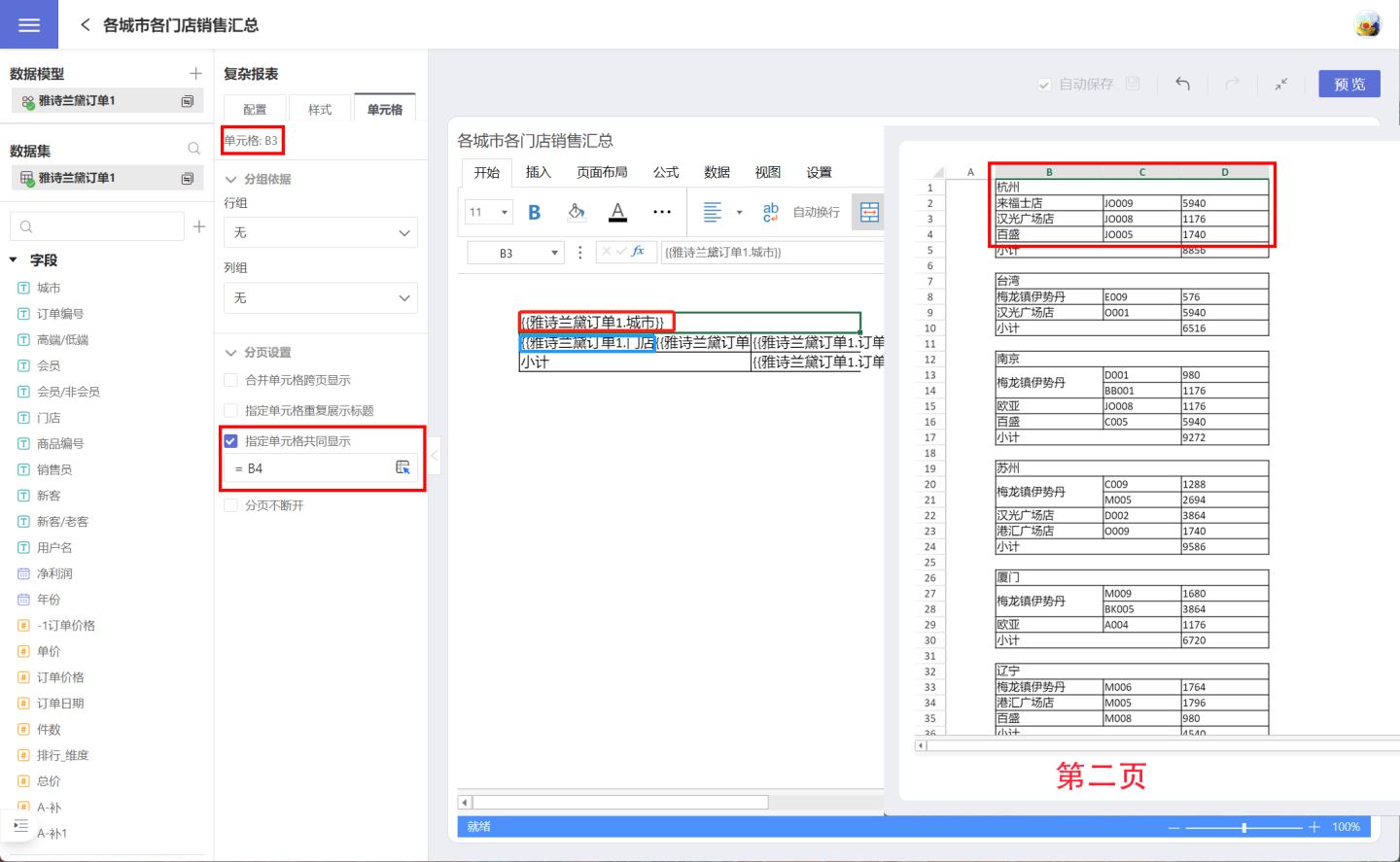The height and width of the screenshot is (862, 1400).
Task: Search datasets using the magnifier icon
Action: click(193, 149)
